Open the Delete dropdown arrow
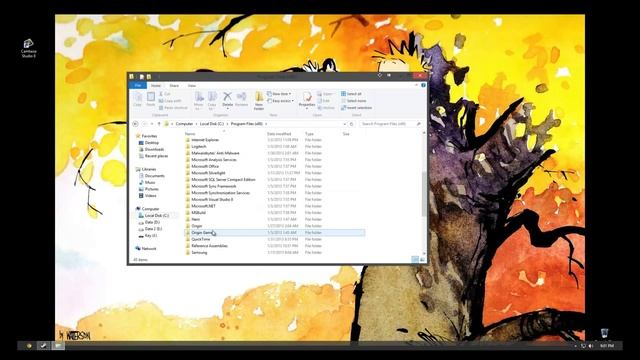The height and width of the screenshot is (360, 640). coord(227,109)
